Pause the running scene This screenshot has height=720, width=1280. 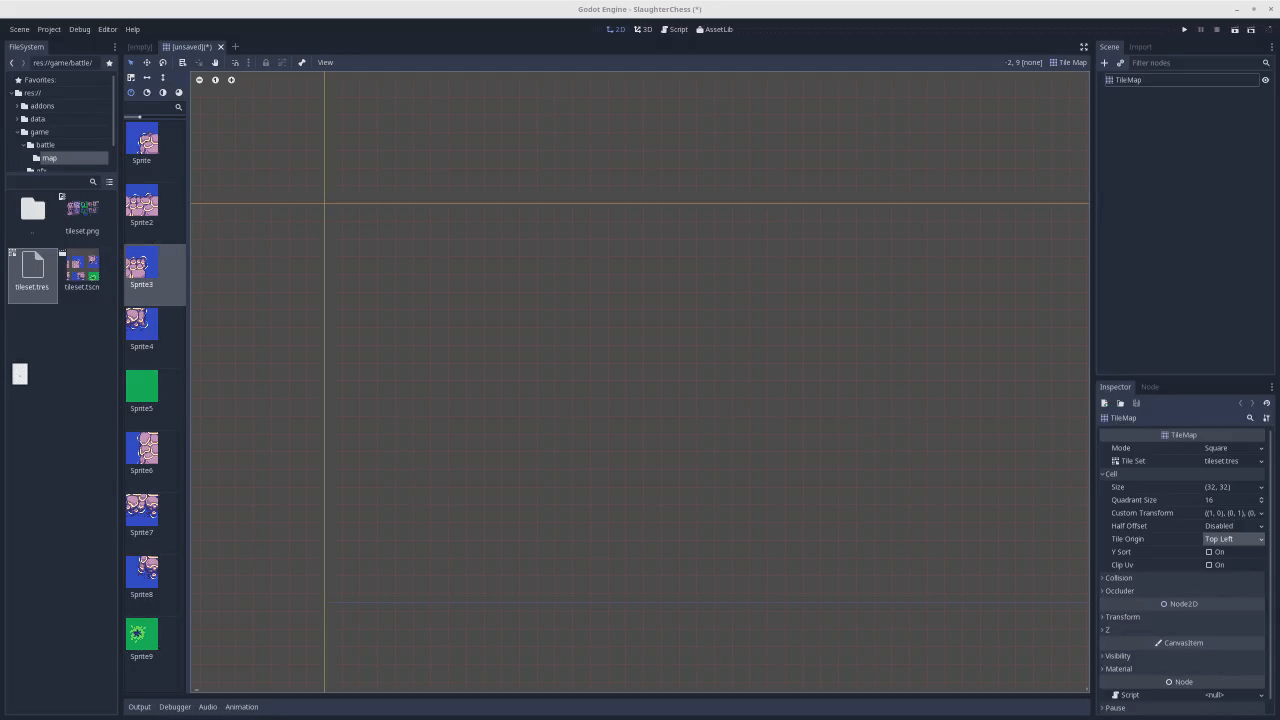1201,29
